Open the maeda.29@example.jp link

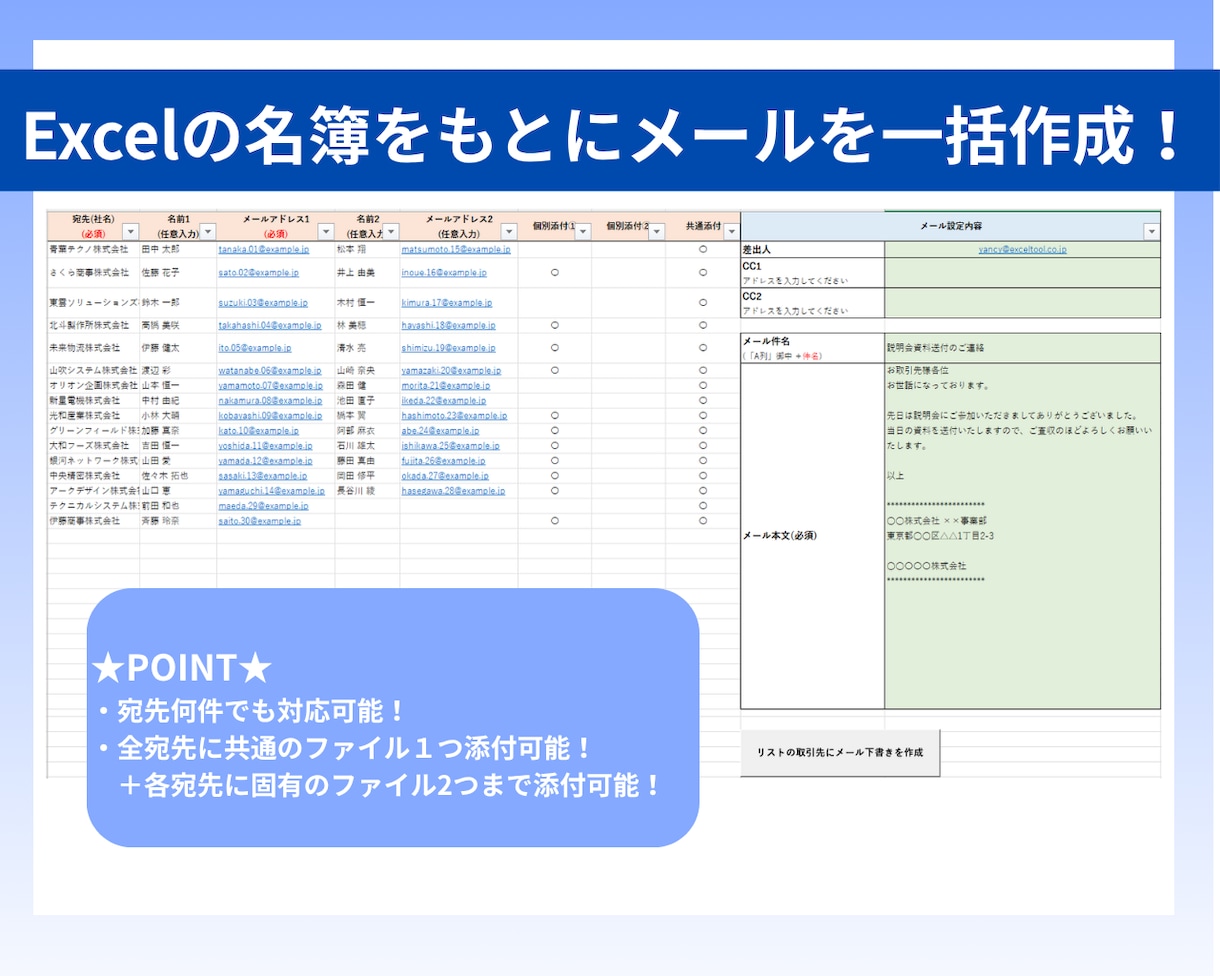262,506
